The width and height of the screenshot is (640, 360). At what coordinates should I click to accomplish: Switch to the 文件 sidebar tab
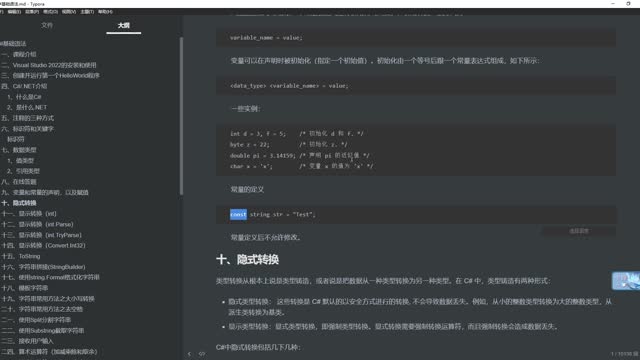click(47, 25)
